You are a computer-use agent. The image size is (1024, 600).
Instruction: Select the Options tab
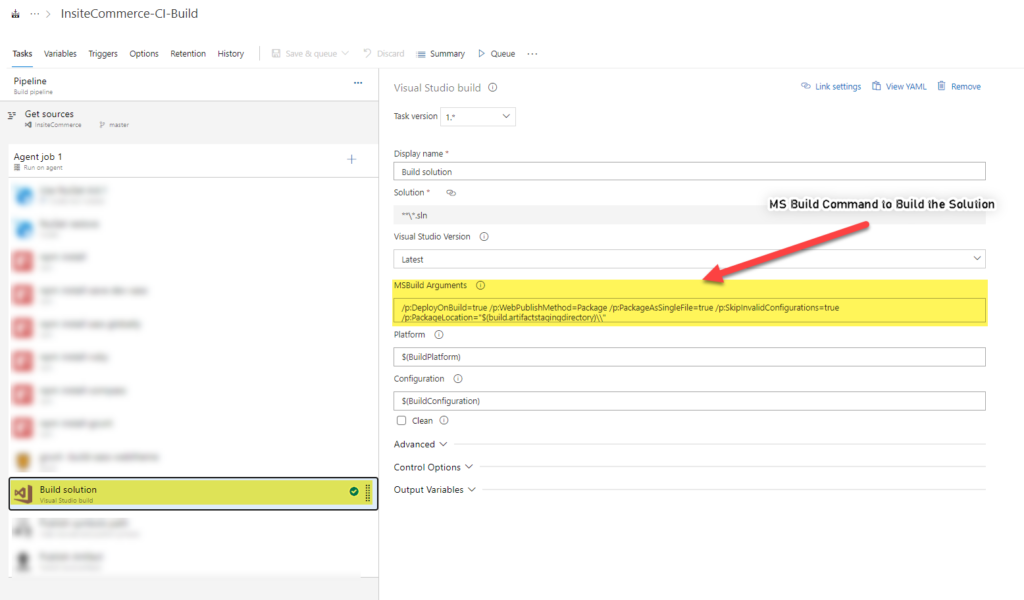144,54
